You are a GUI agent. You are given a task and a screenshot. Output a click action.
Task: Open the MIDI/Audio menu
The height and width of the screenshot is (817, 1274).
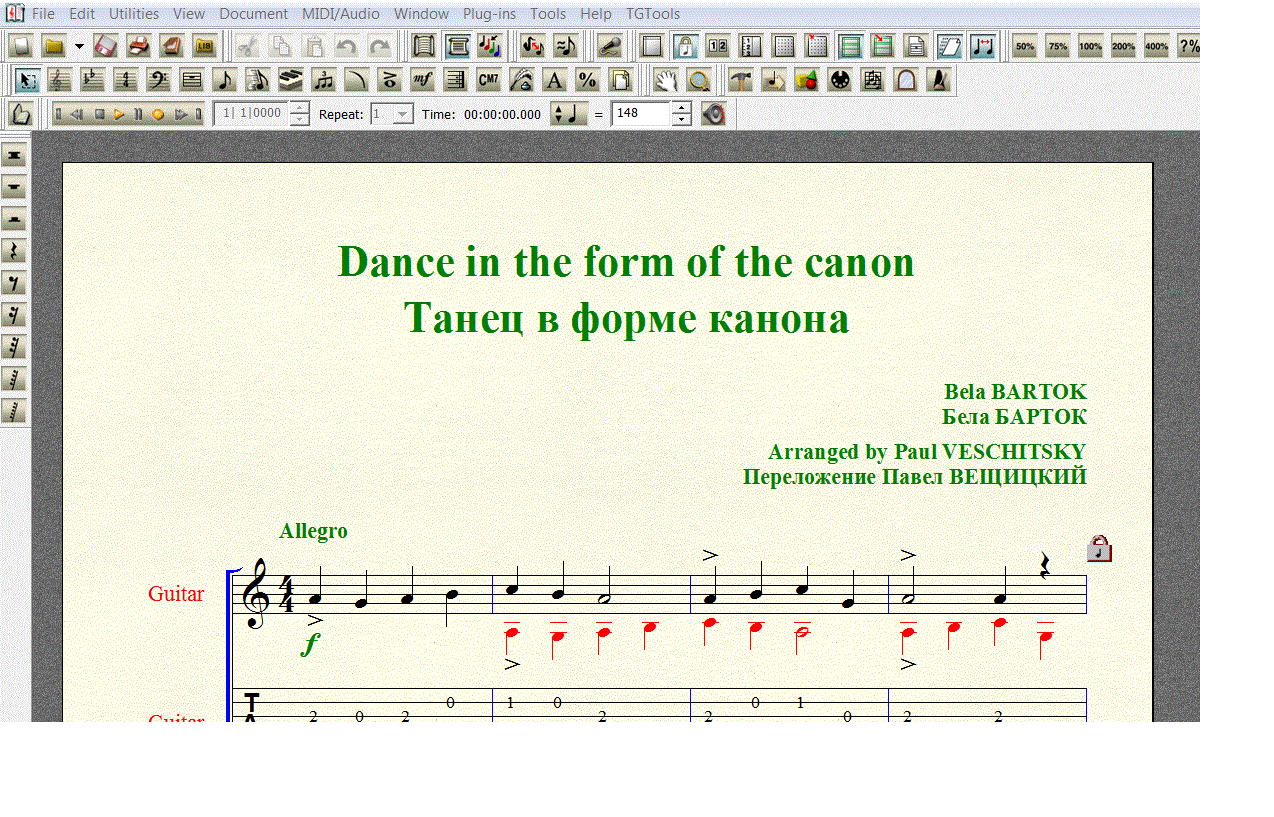tap(340, 14)
